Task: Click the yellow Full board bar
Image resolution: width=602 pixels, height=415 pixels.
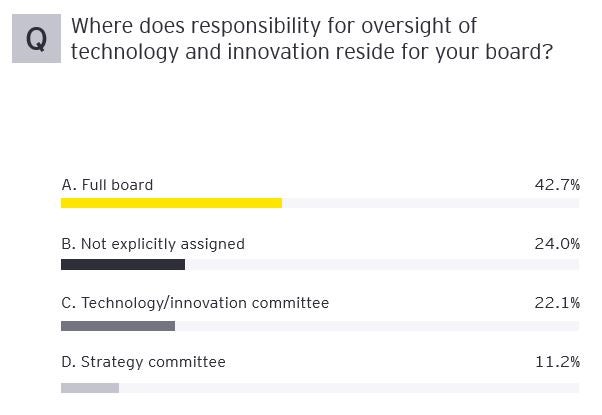Action: pos(171,203)
